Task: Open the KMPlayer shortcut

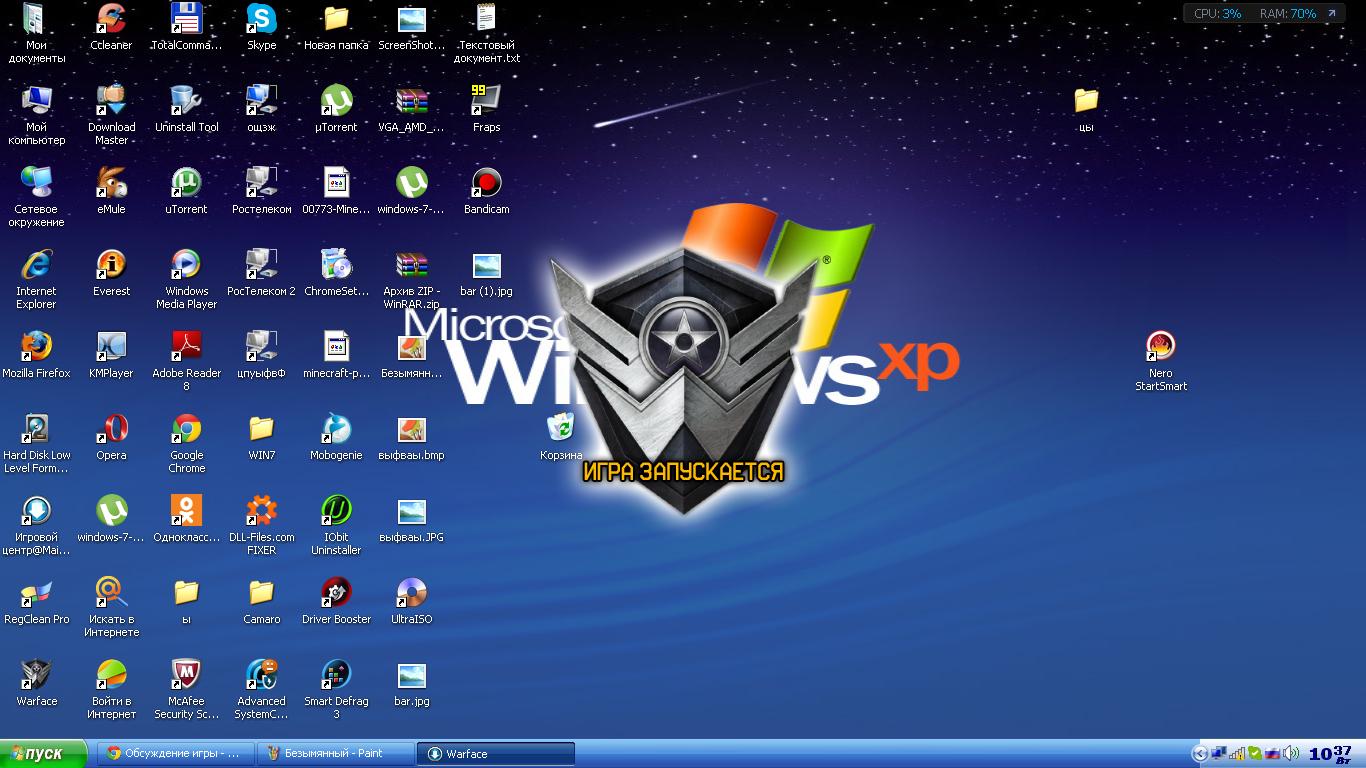Action: pos(111,355)
